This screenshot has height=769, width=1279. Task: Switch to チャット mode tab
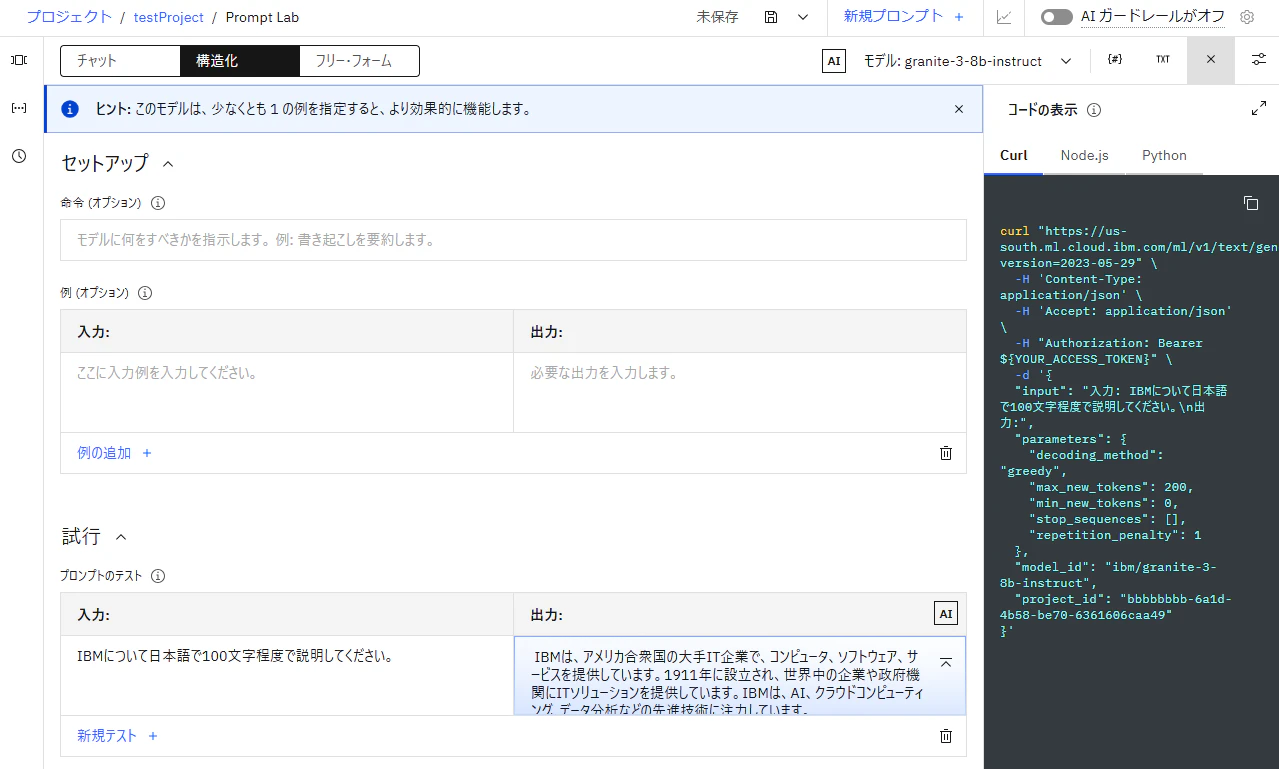tap(120, 61)
